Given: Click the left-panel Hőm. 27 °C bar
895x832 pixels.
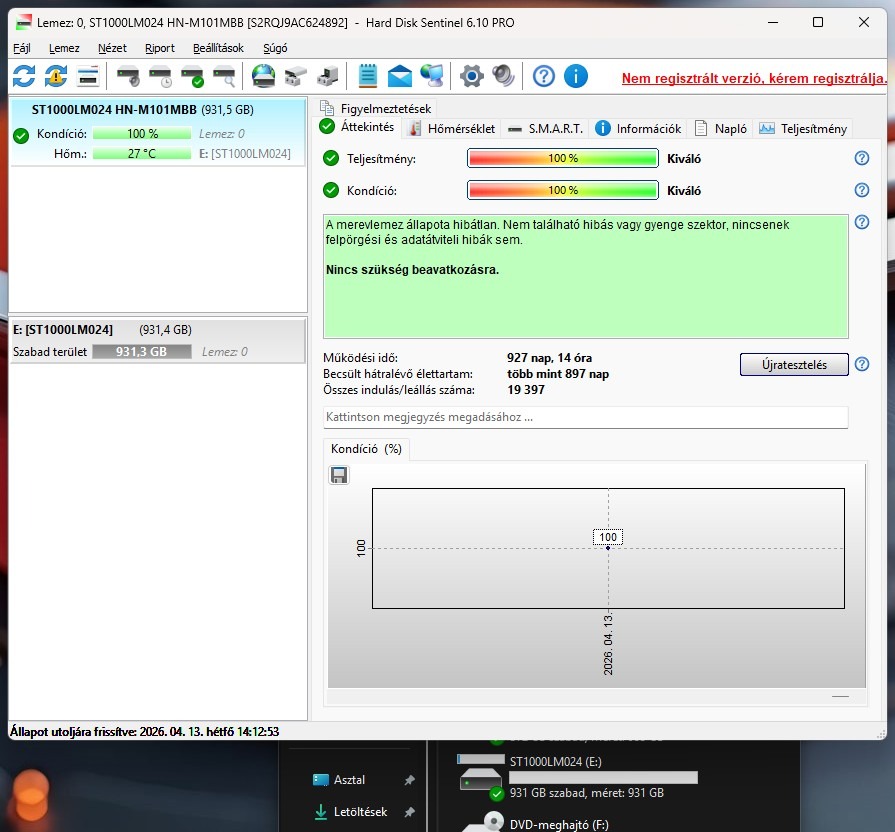Looking at the screenshot, I should [x=142, y=154].
